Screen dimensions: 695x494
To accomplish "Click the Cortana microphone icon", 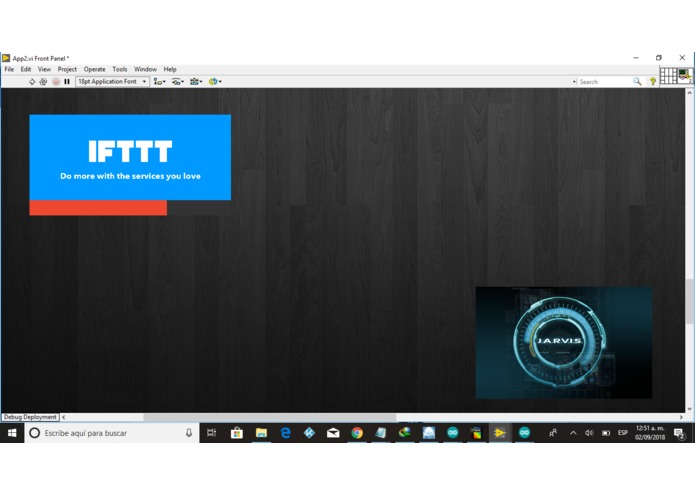I will point(189,433).
